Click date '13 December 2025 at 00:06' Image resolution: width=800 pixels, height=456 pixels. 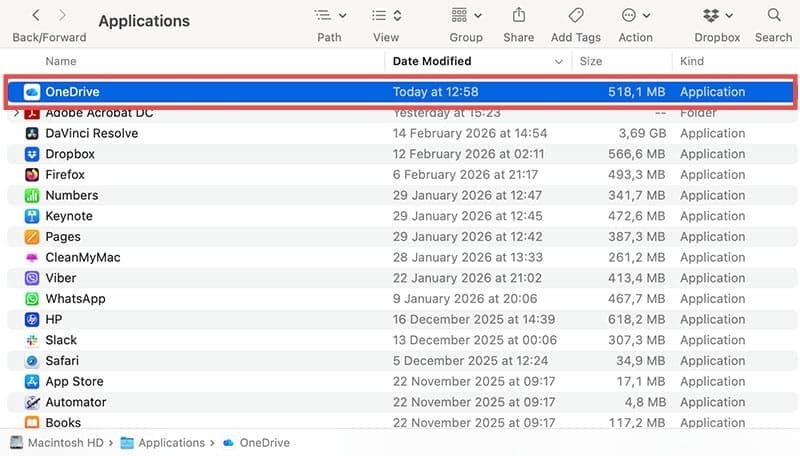474,340
